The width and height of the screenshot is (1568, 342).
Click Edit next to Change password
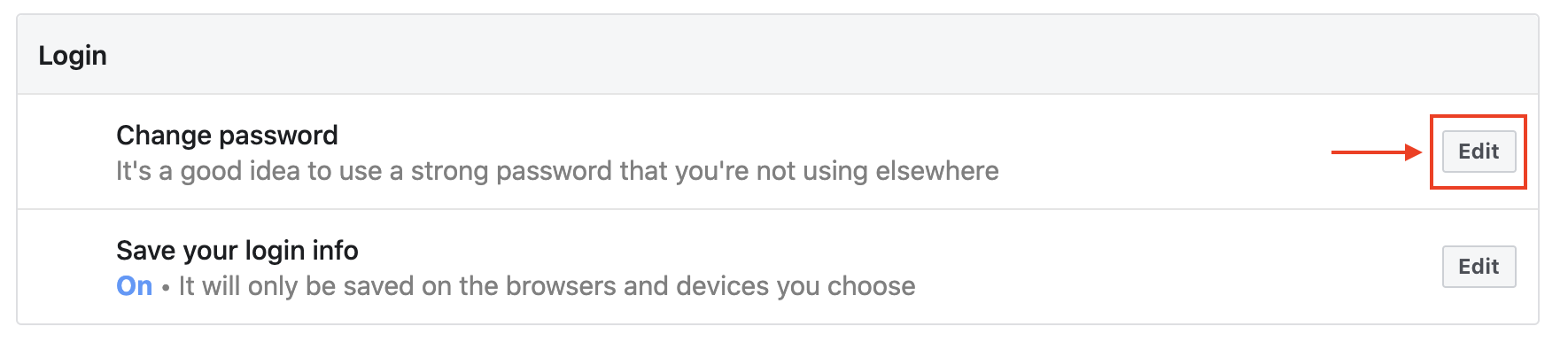[x=1479, y=152]
